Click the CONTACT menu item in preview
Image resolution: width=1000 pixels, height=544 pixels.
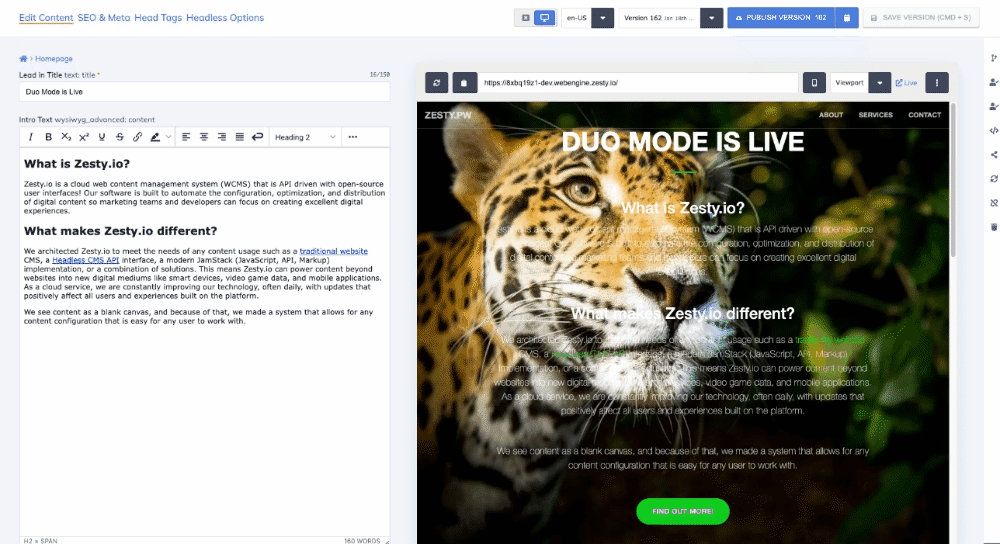click(x=925, y=115)
